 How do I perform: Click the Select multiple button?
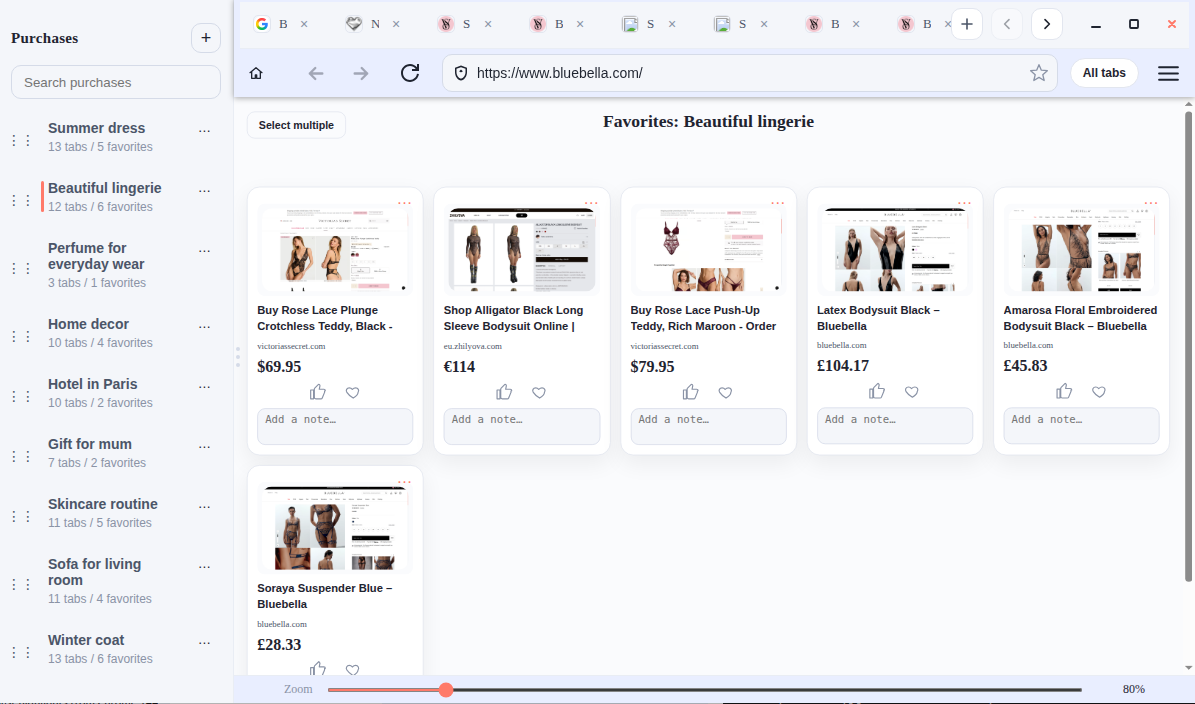(296, 125)
